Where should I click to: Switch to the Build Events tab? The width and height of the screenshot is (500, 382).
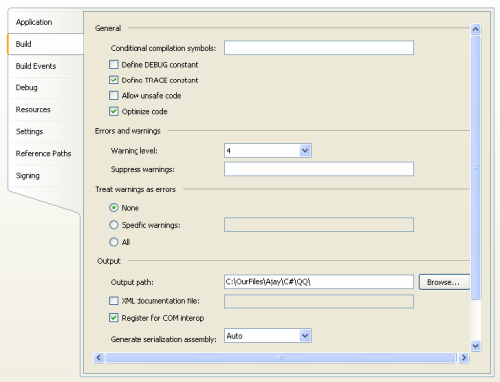click(45, 66)
